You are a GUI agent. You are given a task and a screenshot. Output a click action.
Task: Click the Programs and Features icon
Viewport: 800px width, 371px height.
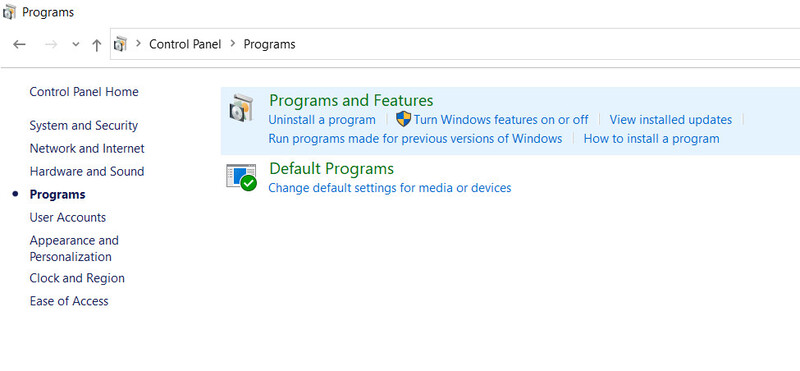click(x=241, y=108)
